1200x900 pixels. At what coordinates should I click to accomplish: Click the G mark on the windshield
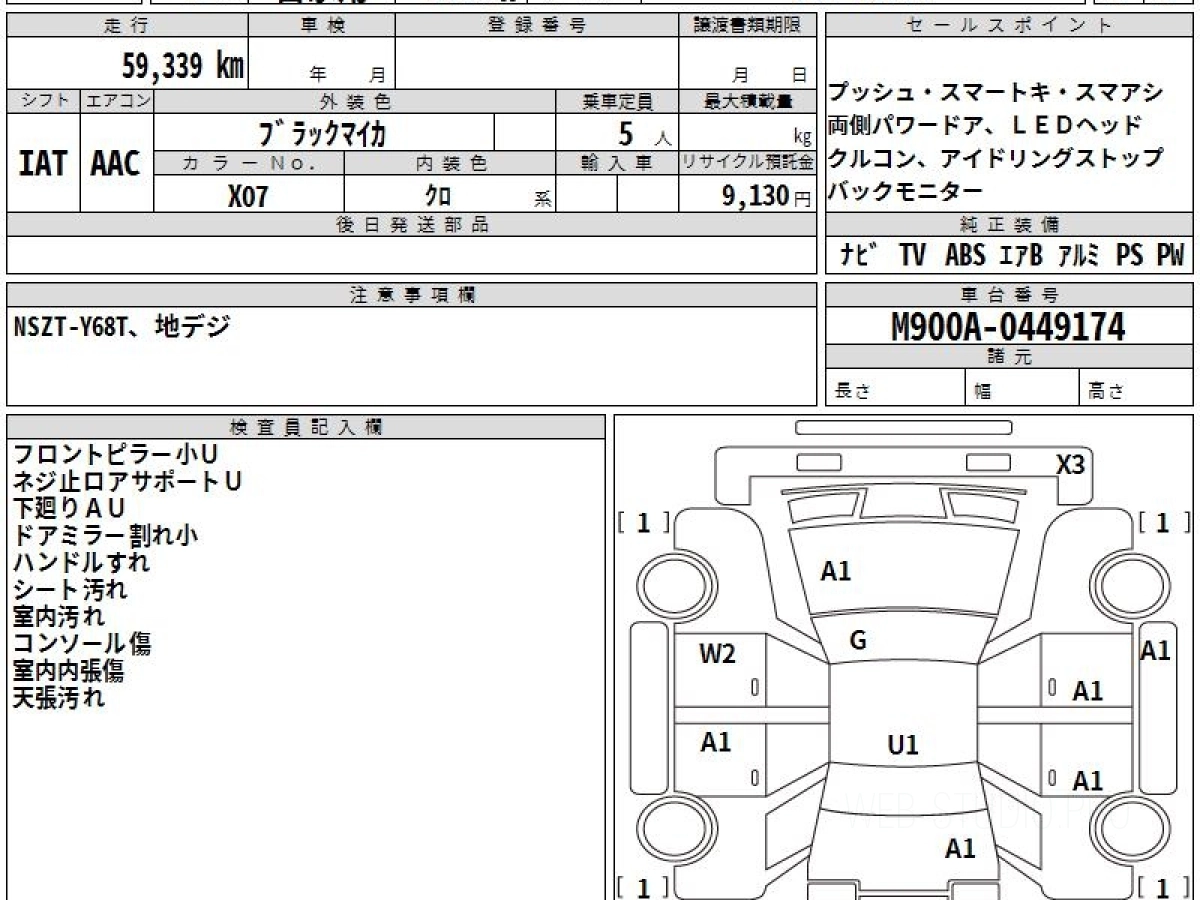tap(858, 642)
